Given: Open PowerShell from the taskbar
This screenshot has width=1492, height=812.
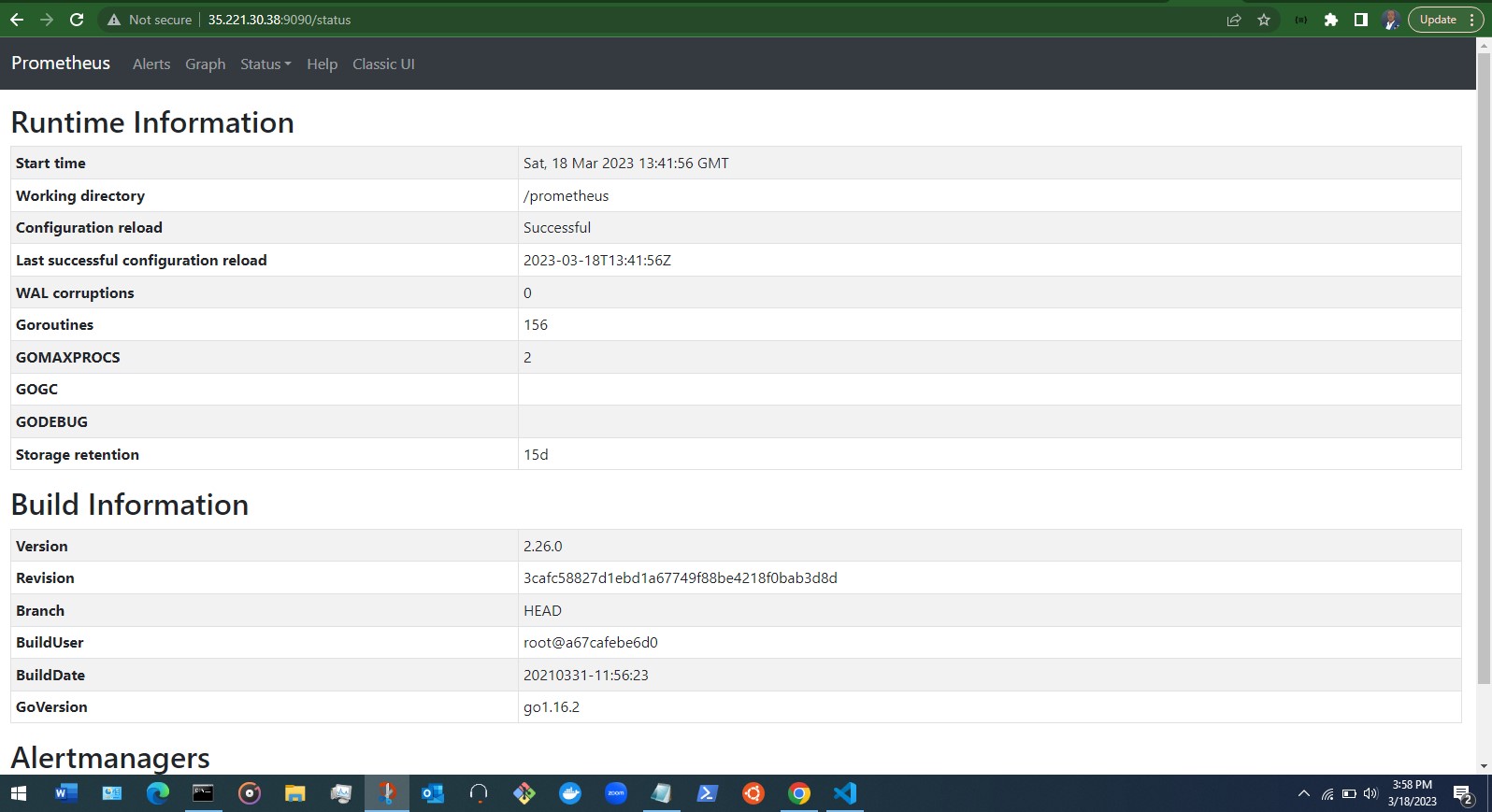Looking at the screenshot, I should 708,793.
